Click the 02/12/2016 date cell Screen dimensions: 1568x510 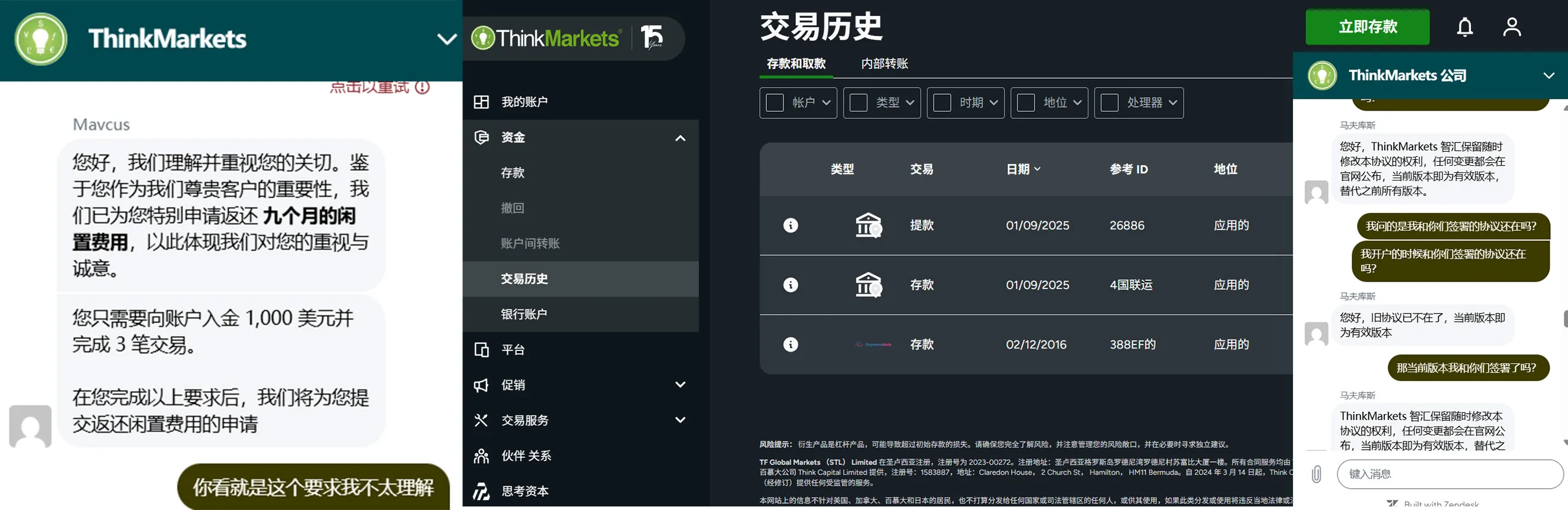click(1036, 344)
